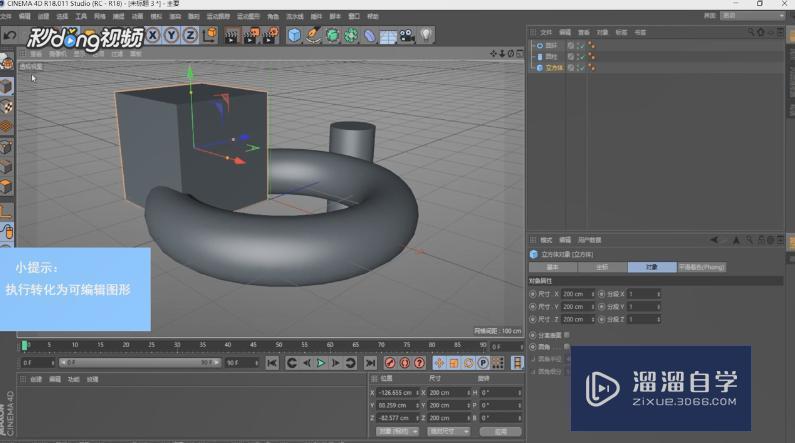Toggle the Y axis lock icon
The image size is (795, 443).
171,35
